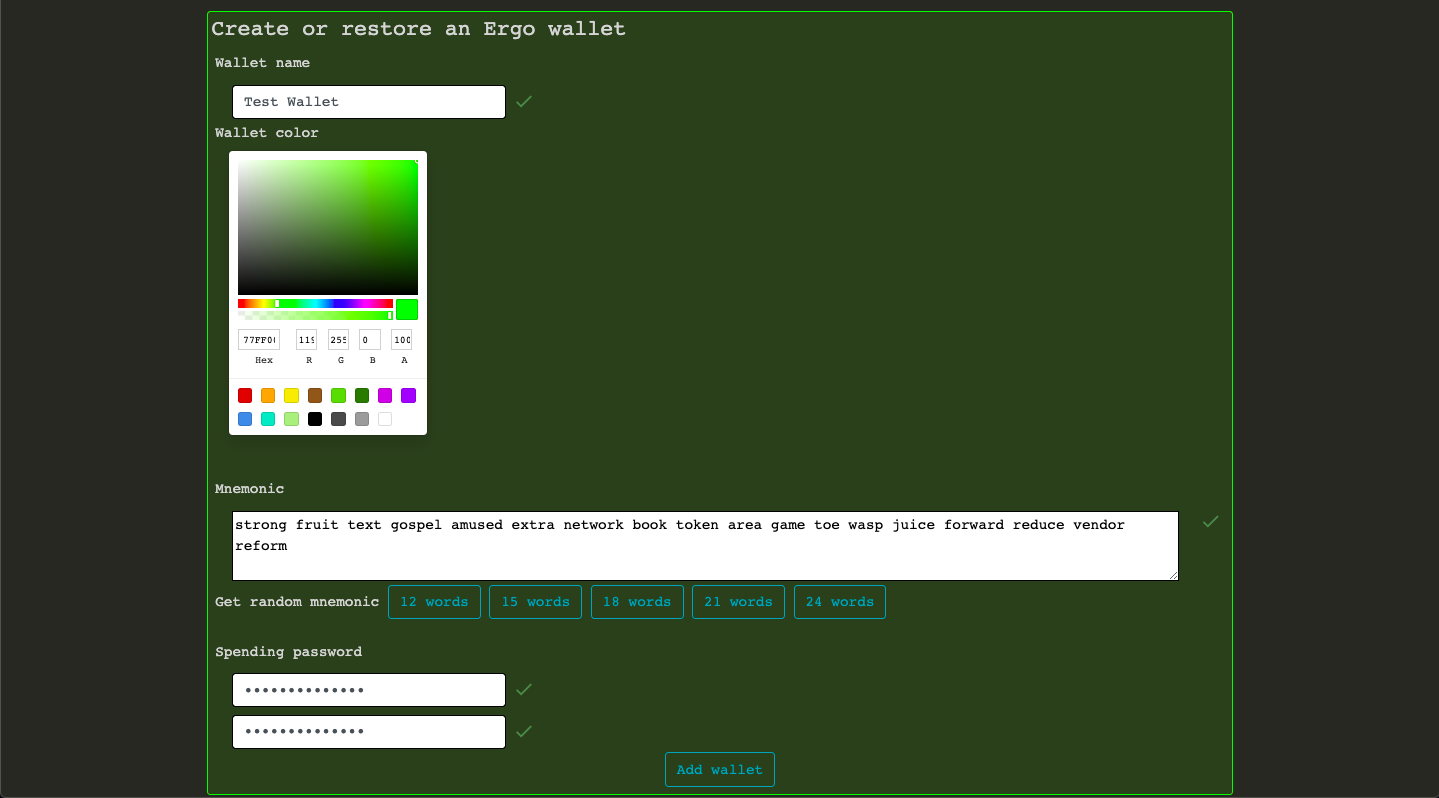Generate a 21 words mnemonic

(x=738, y=602)
